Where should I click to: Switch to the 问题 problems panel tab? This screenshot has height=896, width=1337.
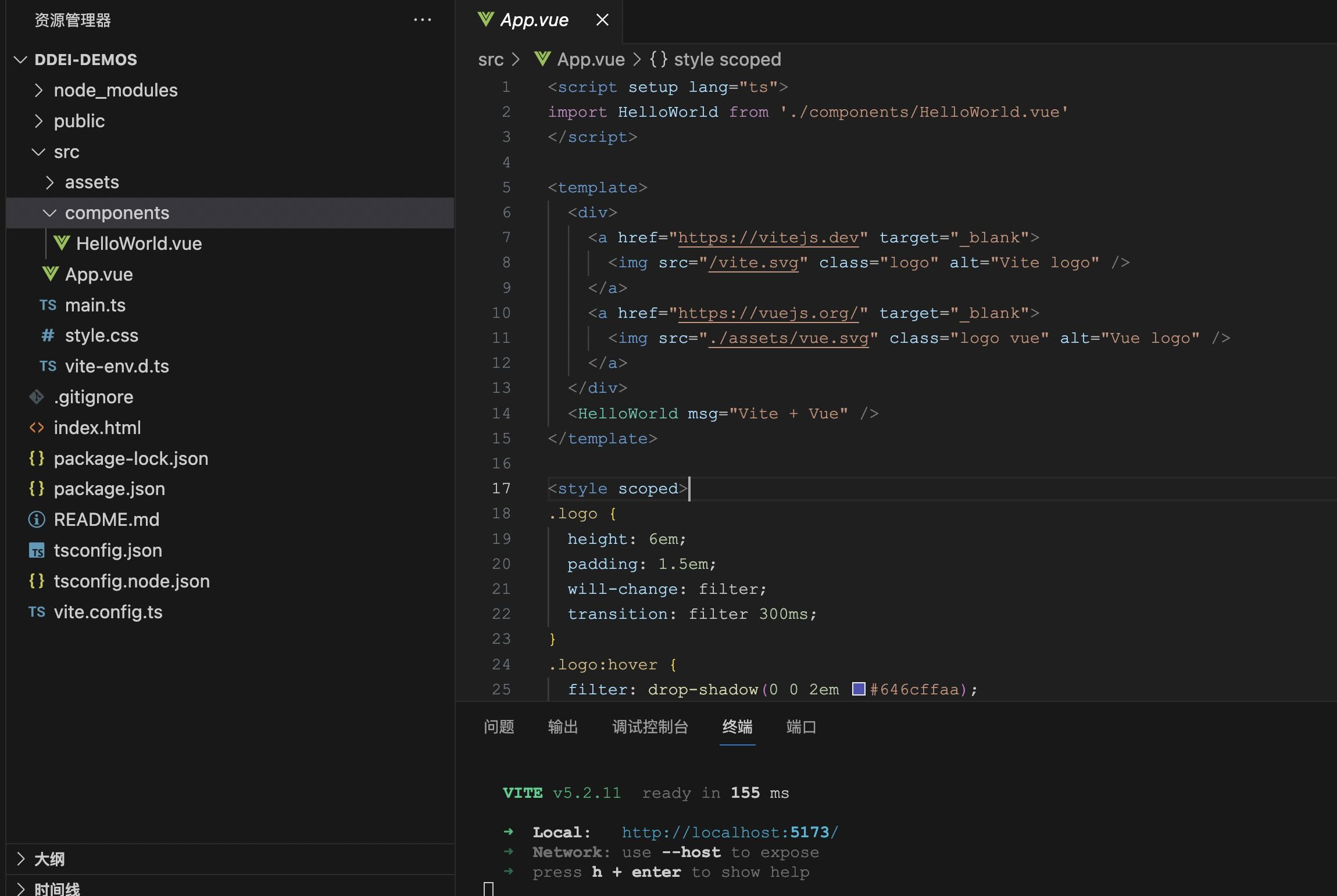(x=499, y=726)
